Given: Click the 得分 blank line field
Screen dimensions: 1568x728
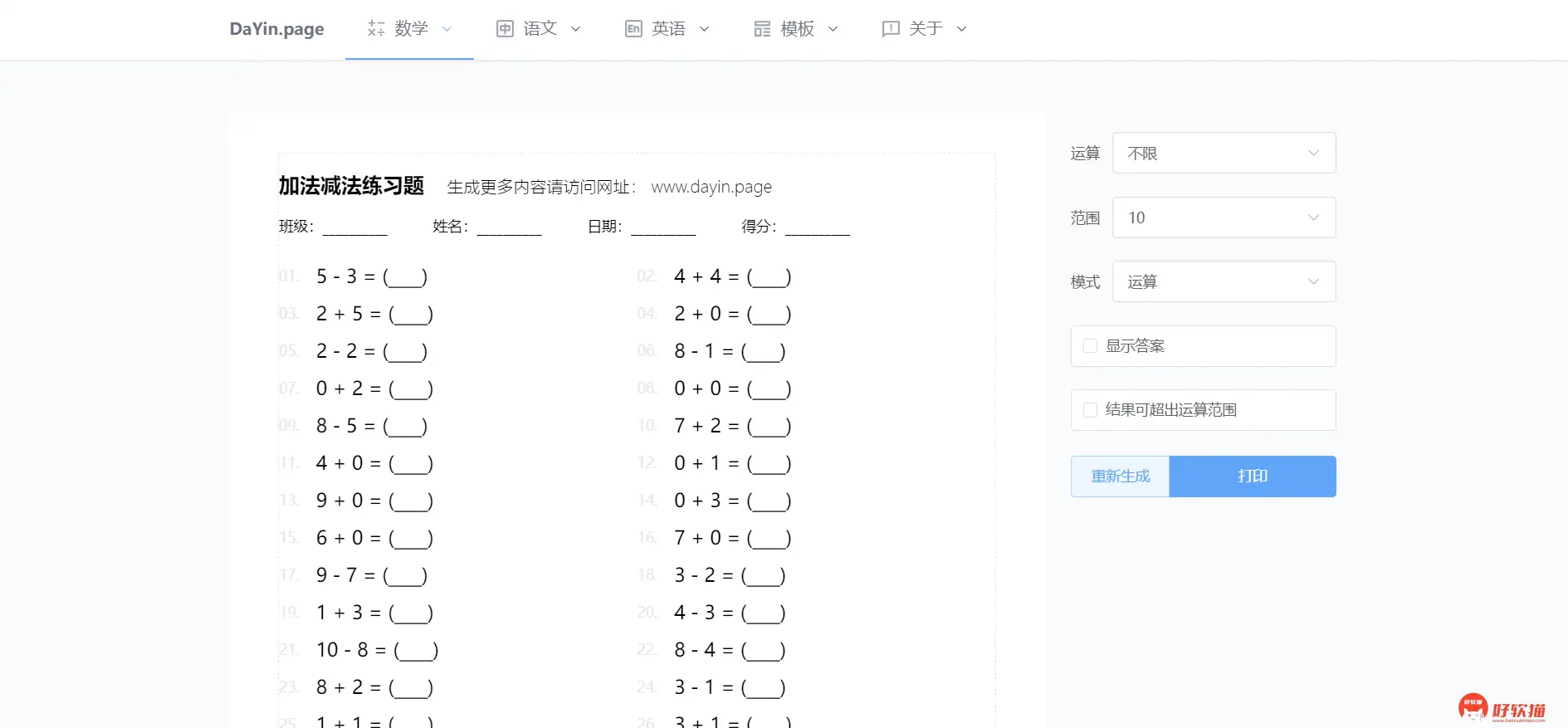Looking at the screenshot, I should click(x=818, y=227).
